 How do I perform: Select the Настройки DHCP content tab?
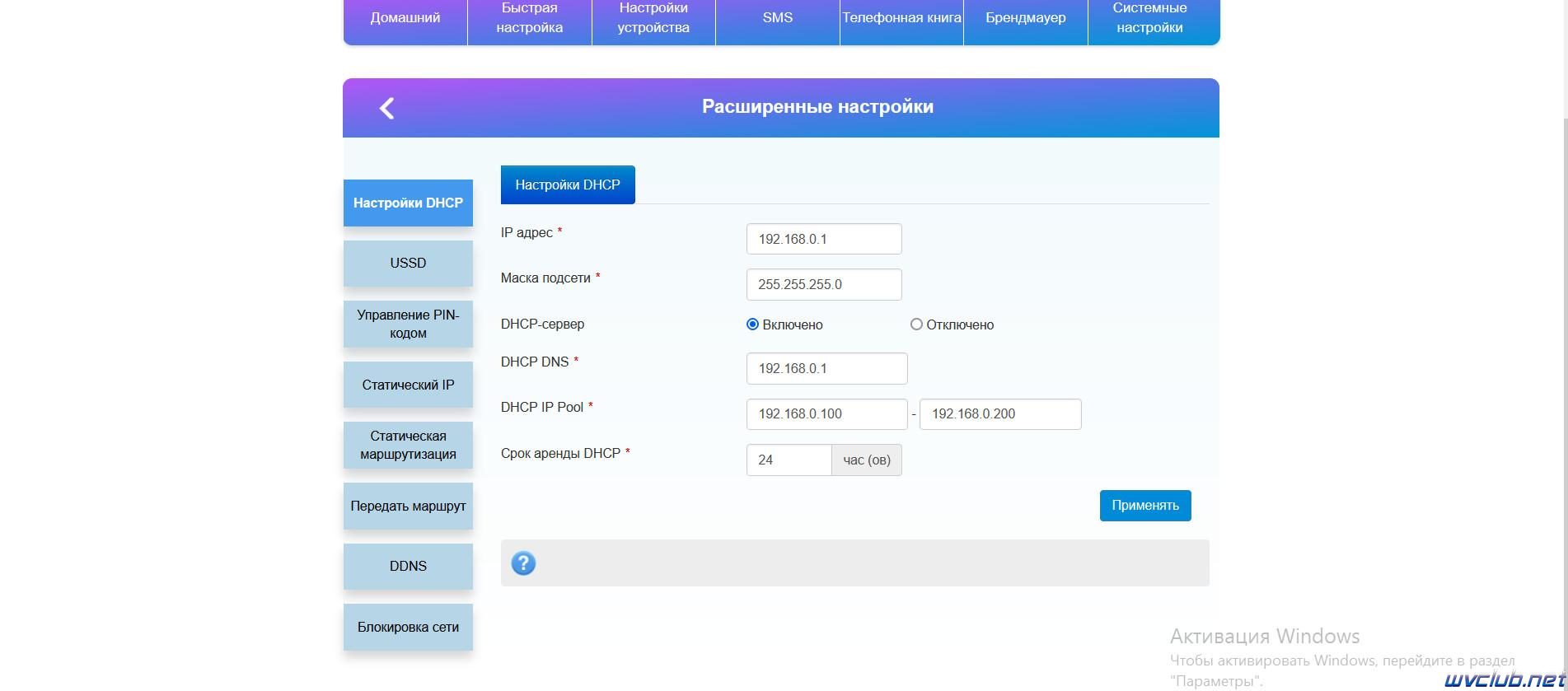click(x=568, y=184)
